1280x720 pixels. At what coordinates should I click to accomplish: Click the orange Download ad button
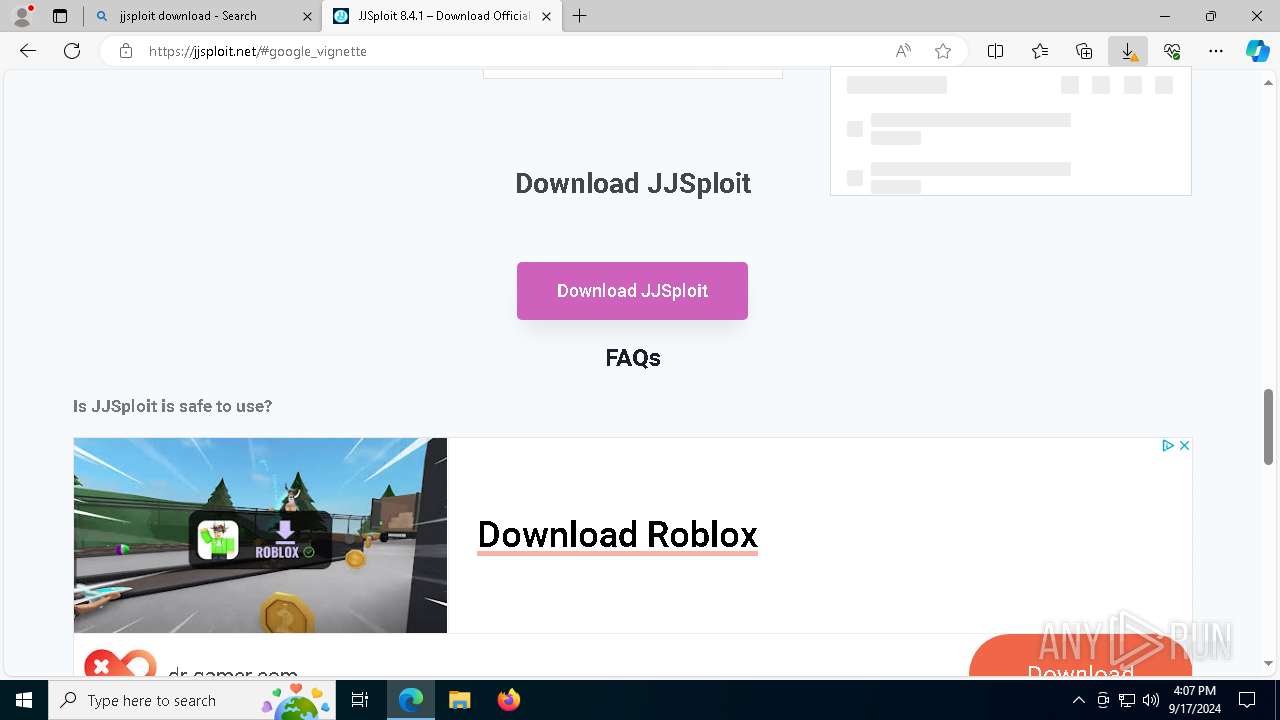(1080, 656)
